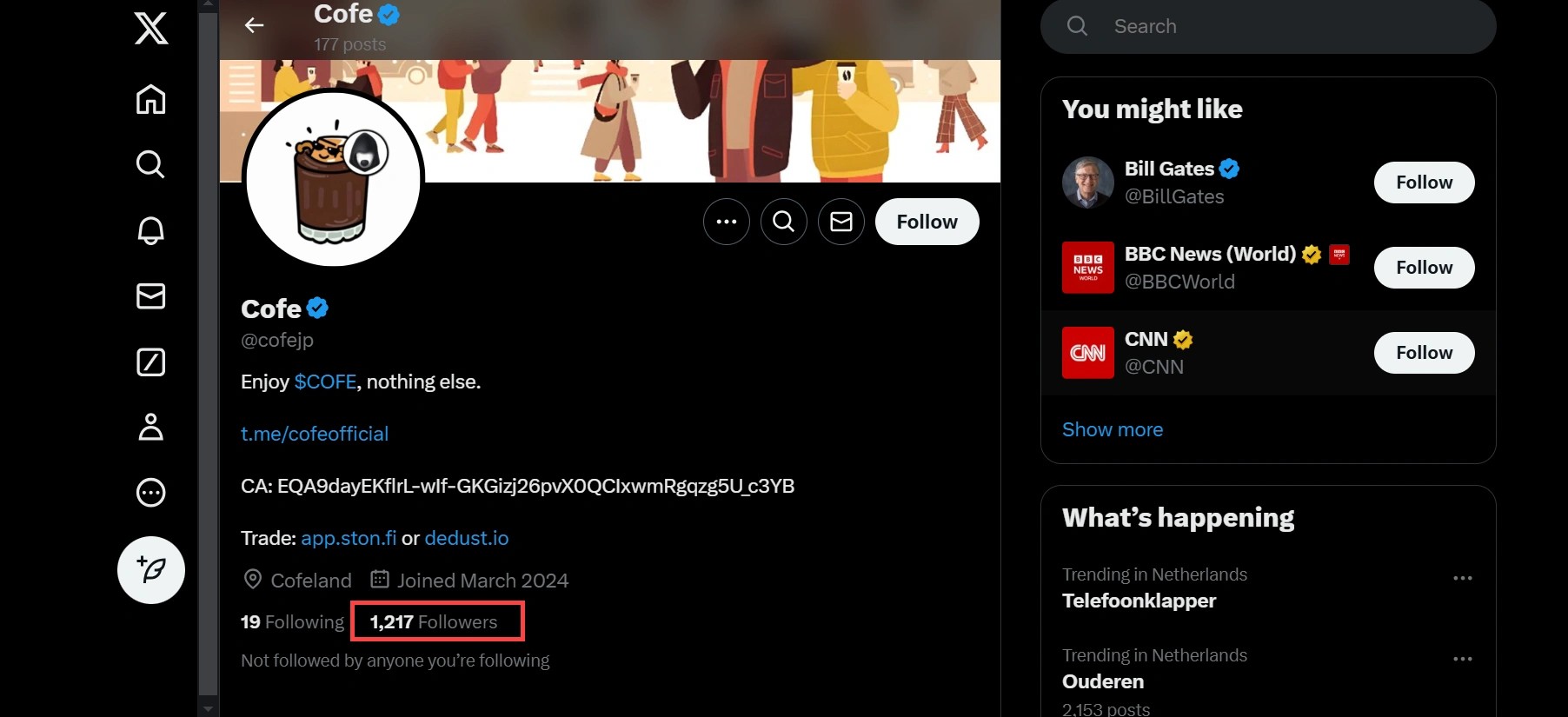Image resolution: width=1568 pixels, height=717 pixels.
Task: Follow Bill Gates
Action: click(x=1424, y=183)
